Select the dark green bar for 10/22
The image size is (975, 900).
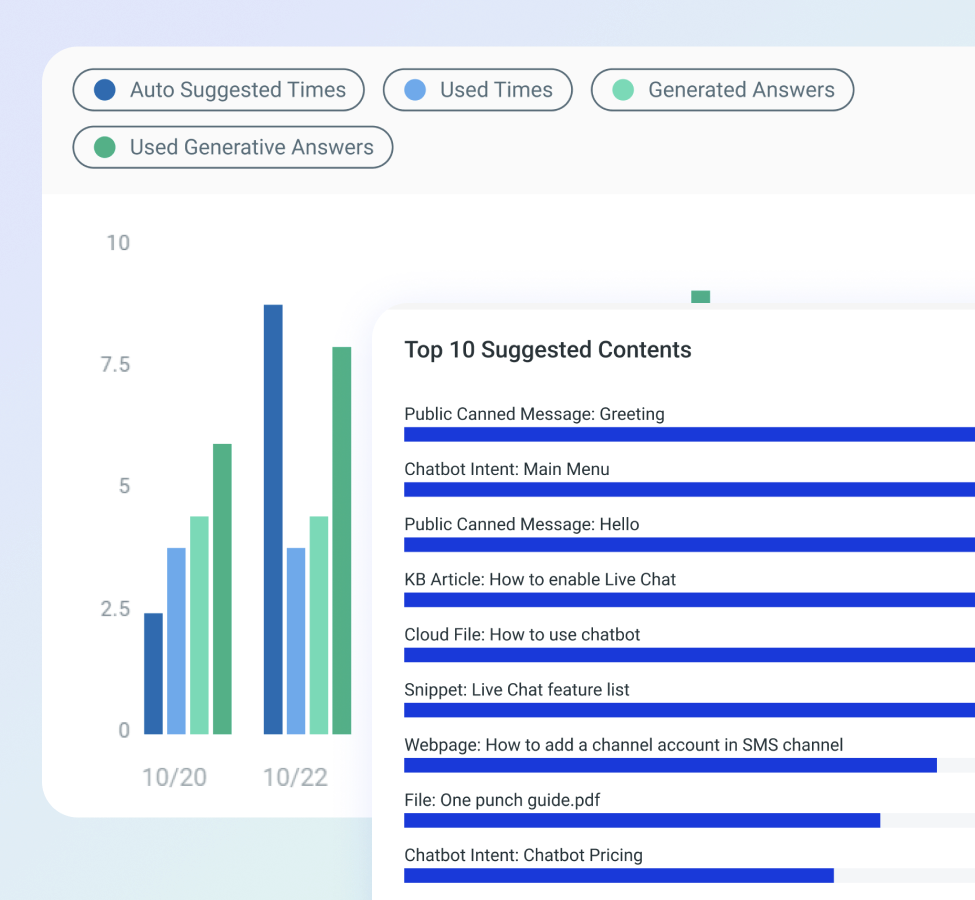pyautogui.click(x=341, y=540)
